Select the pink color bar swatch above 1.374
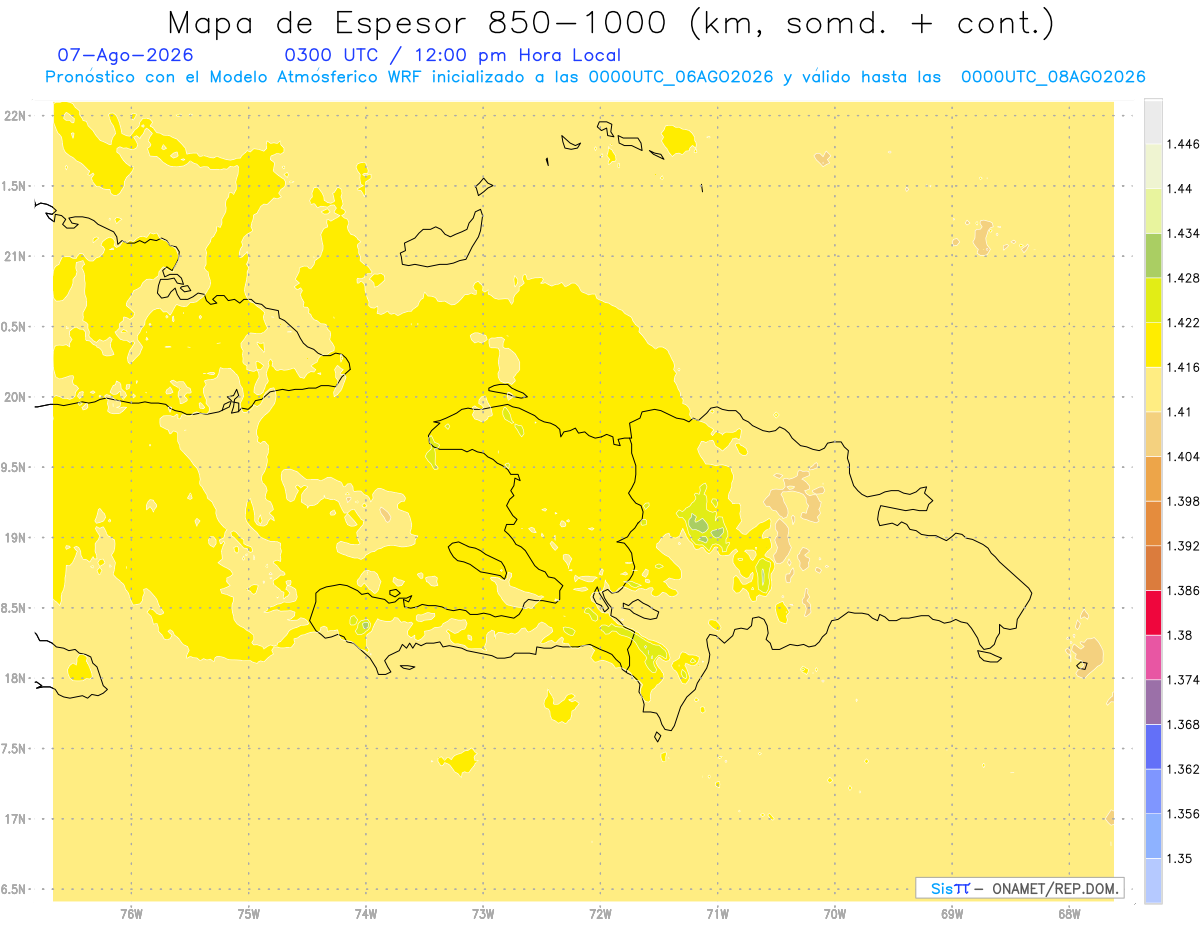 coord(1153,656)
